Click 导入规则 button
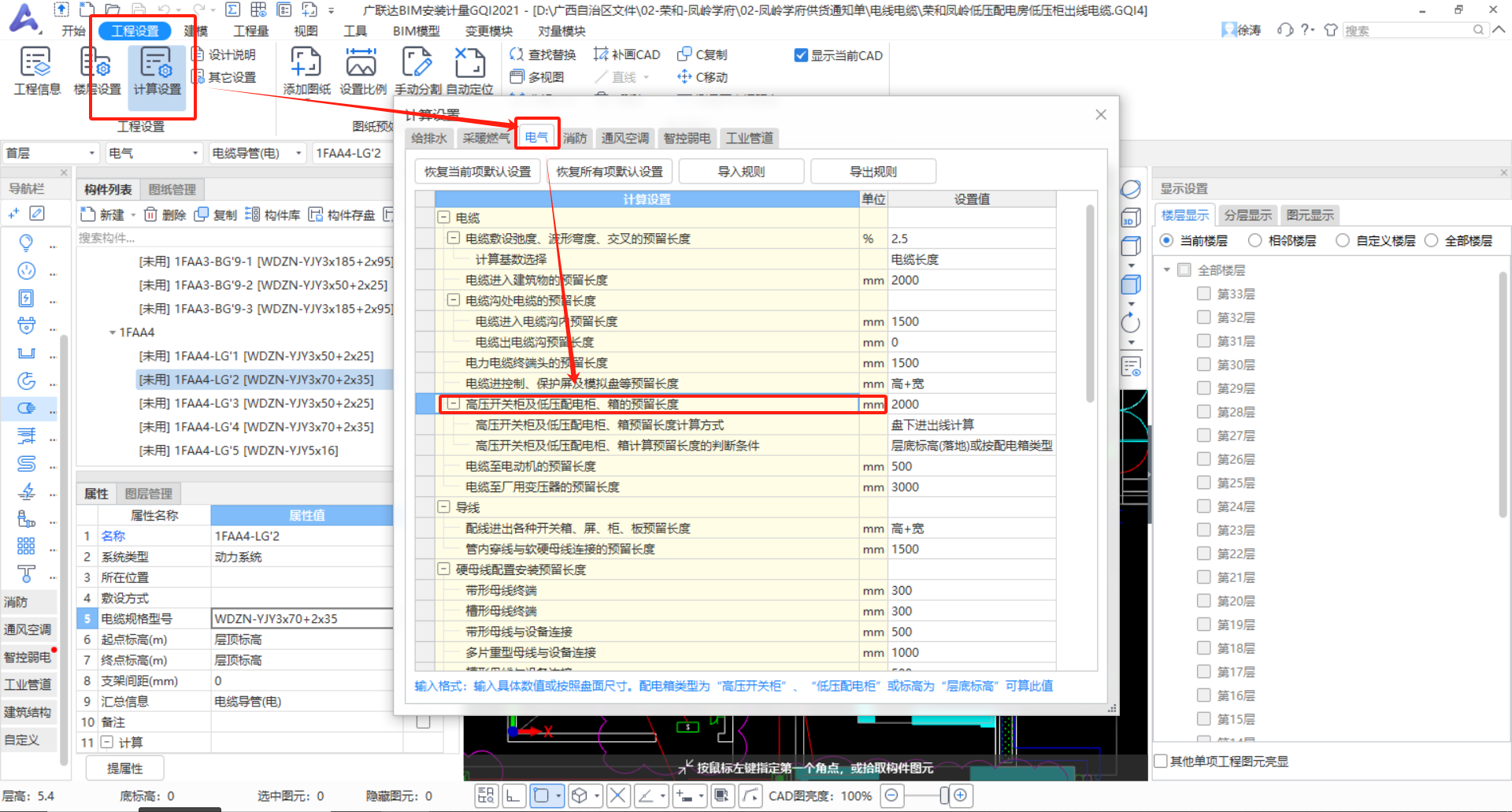 click(x=741, y=171)
